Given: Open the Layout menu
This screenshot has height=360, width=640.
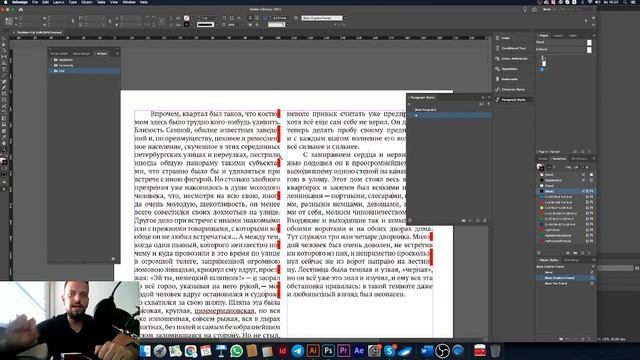Looking at the screenshot, I should [58, 2].
